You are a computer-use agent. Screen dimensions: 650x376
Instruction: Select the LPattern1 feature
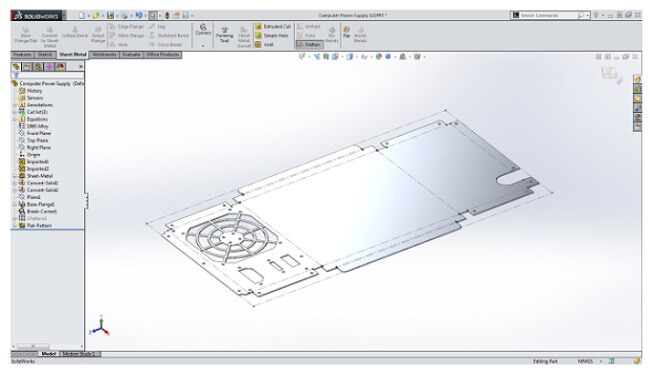coord(33,218)
